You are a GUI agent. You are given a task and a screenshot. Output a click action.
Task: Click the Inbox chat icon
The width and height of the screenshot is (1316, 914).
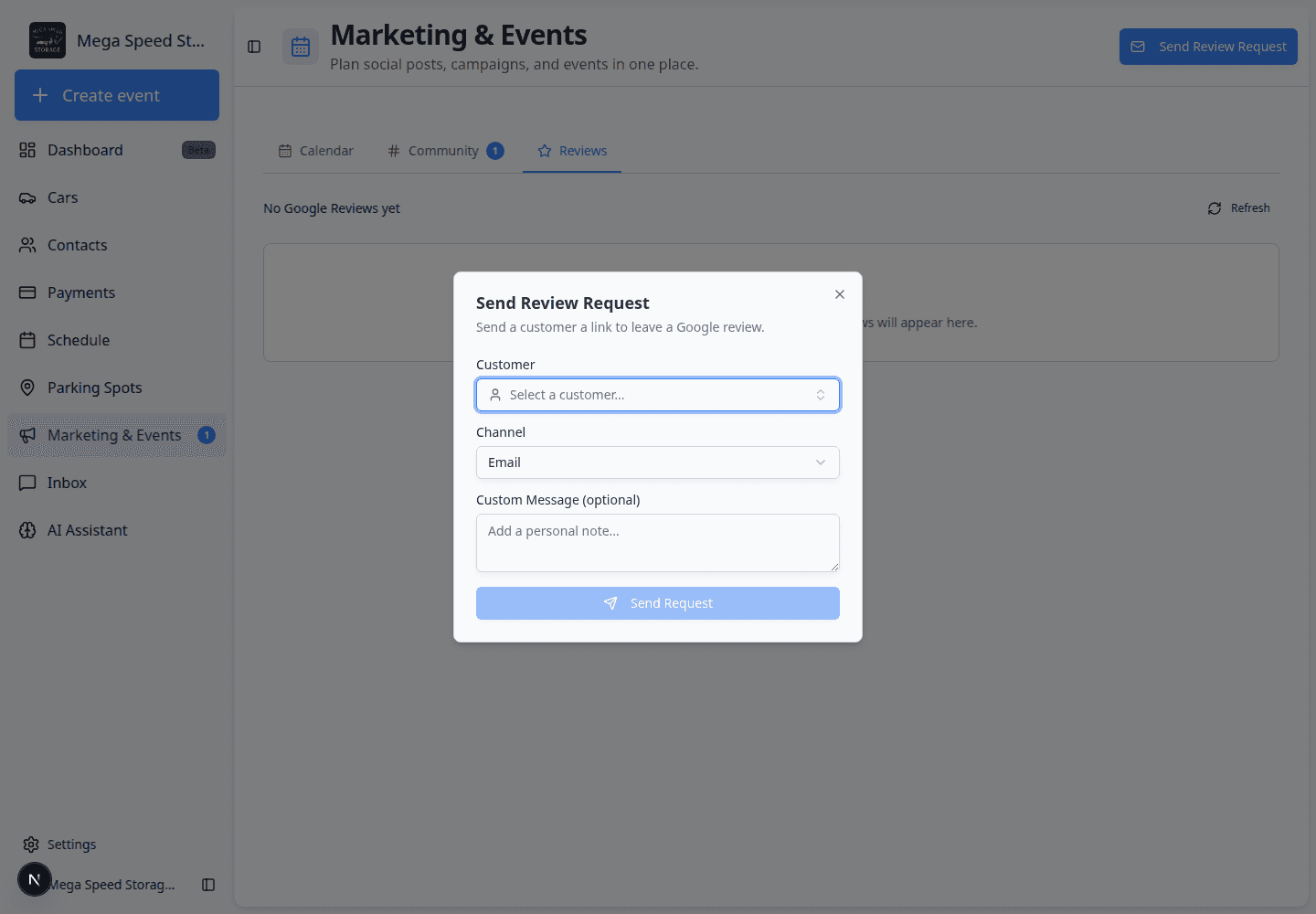(27, 483)
